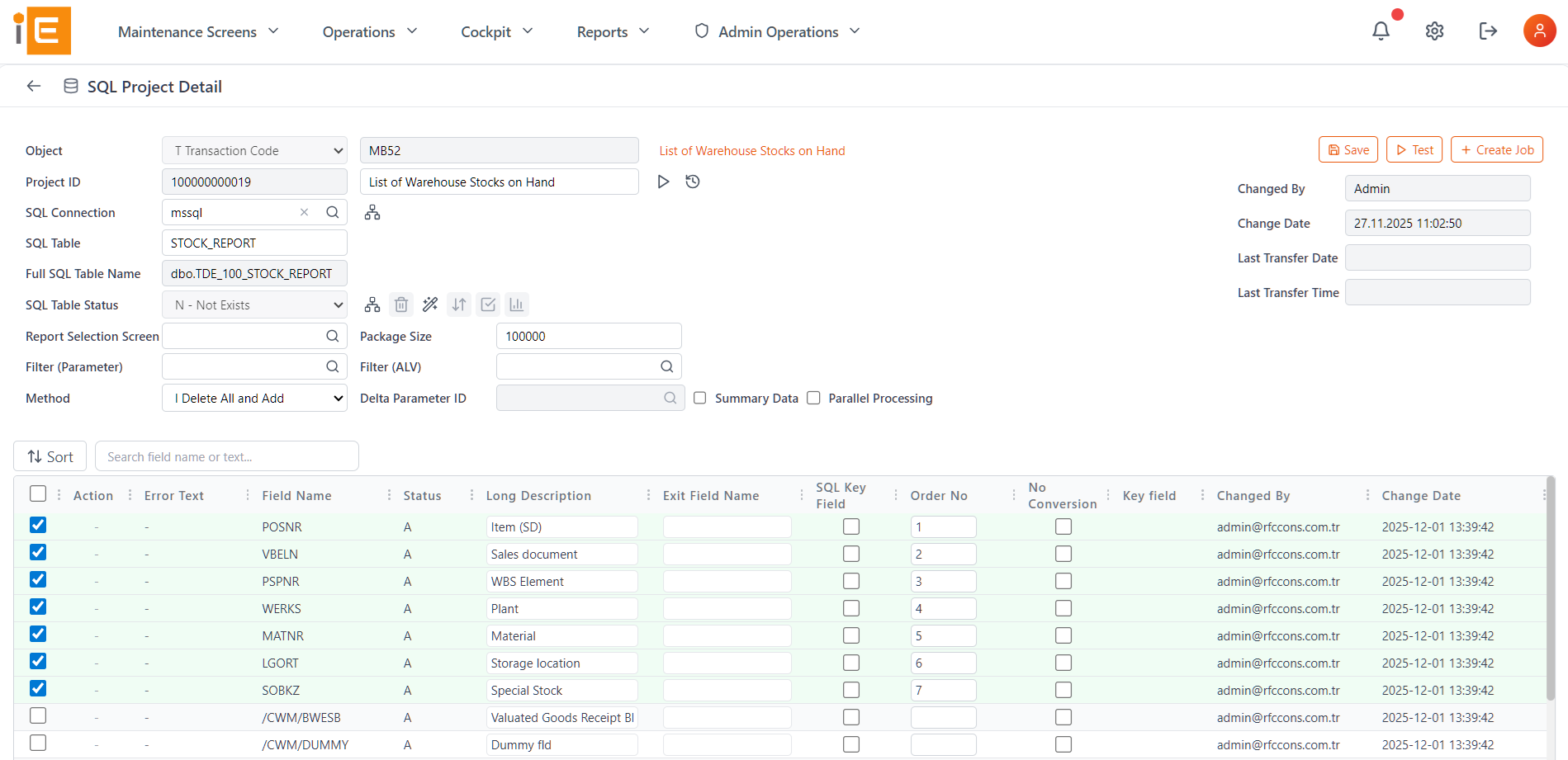Open the Object type dropdown

click(x=253, y=149)
